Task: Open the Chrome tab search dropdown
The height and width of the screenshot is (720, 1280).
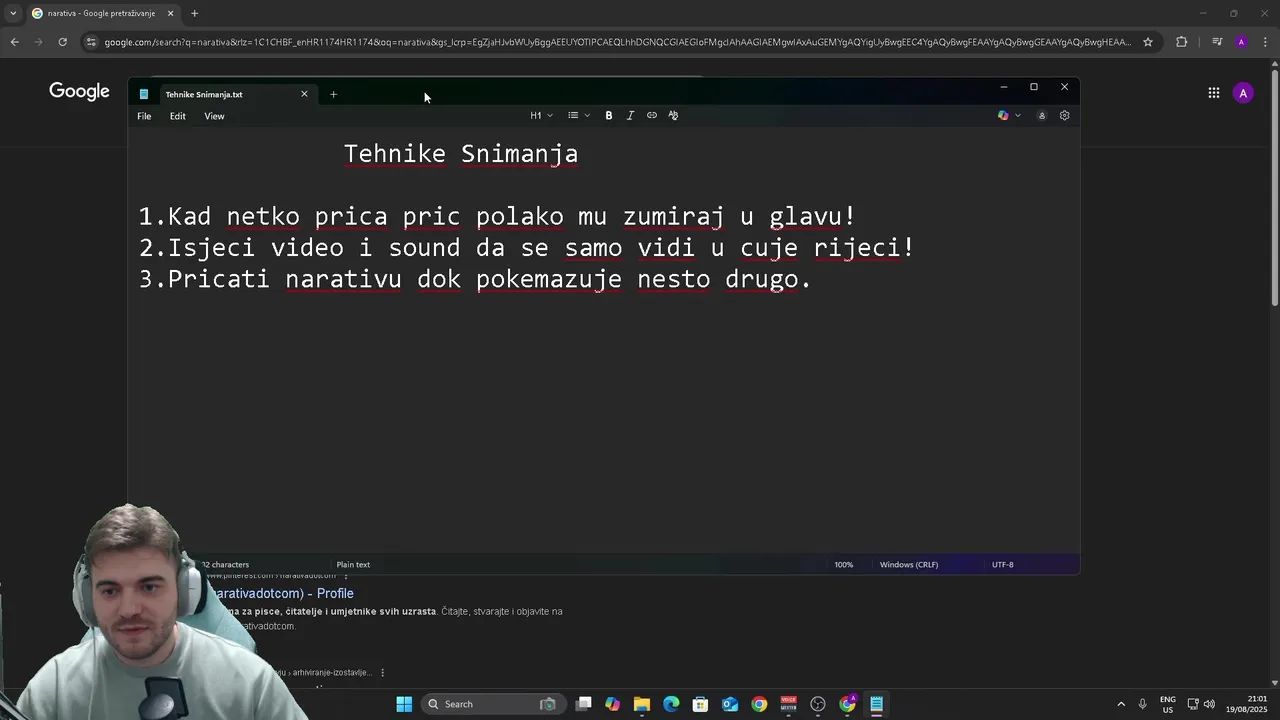Action: tap(13, 13)
